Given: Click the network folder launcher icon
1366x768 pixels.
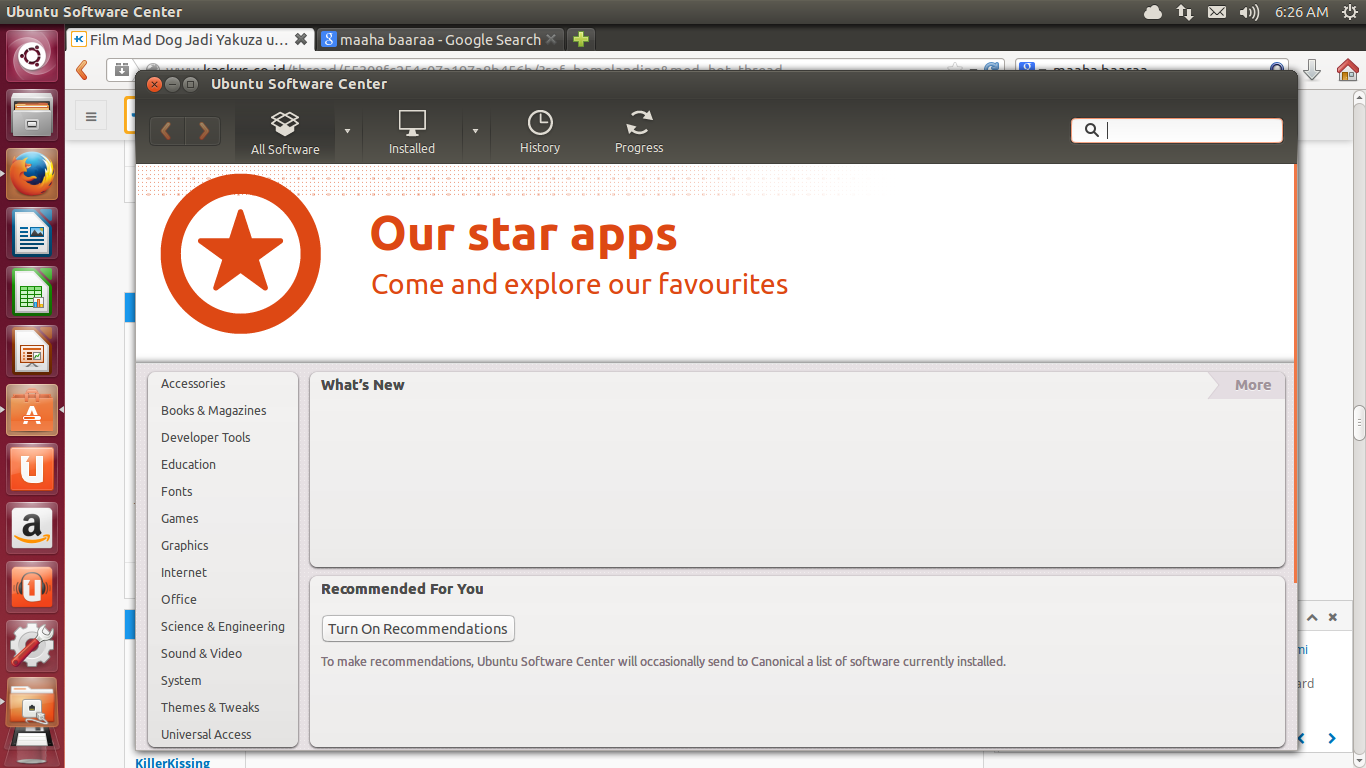Looking at the screenshot, I should [33, 705].
